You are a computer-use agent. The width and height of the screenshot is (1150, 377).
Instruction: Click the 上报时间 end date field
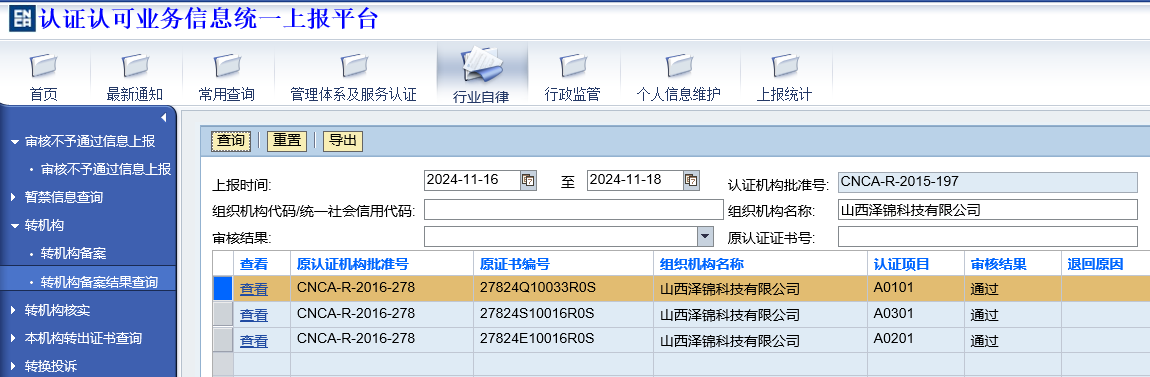(x=634, y=180)
